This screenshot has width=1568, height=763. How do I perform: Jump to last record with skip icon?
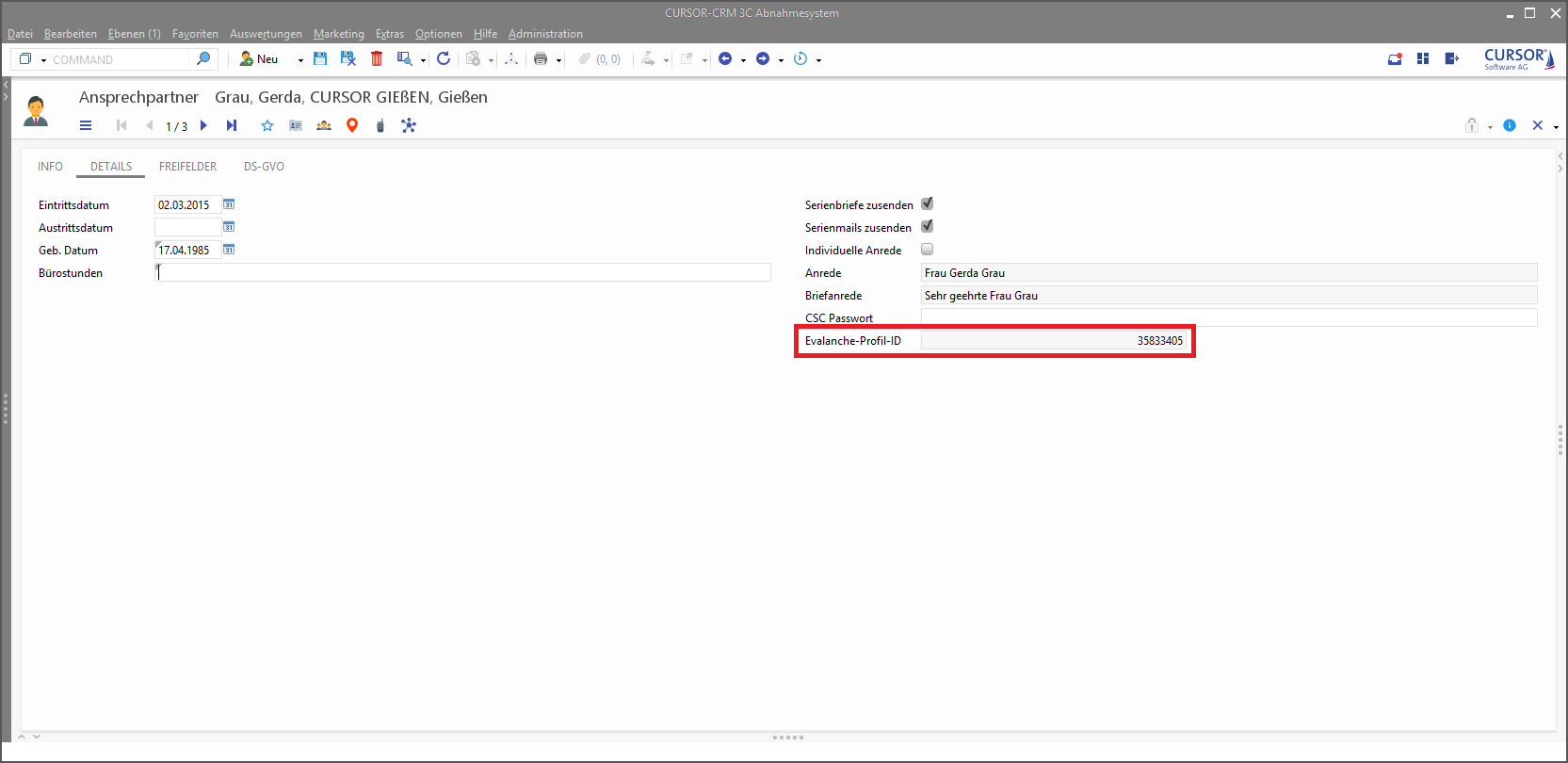(232, 125)
